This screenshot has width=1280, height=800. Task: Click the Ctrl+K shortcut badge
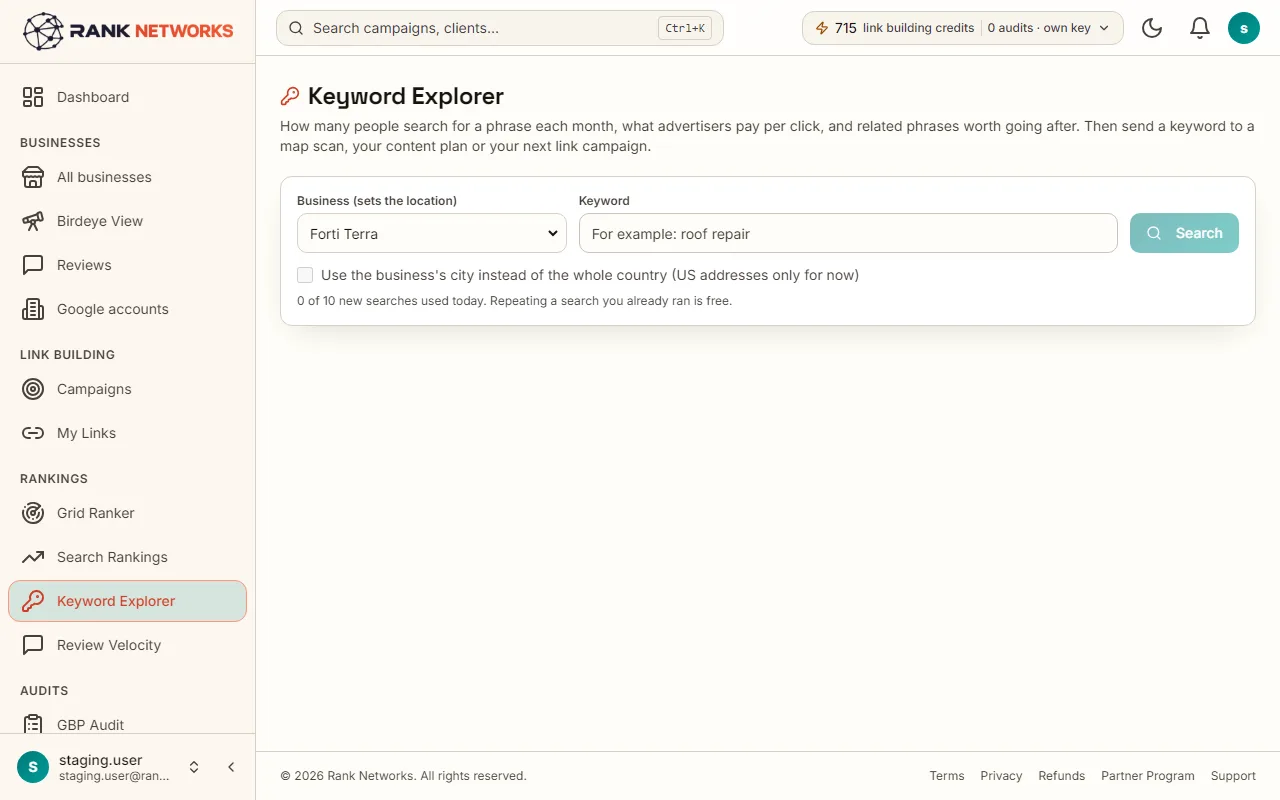[x=685, y=28]
